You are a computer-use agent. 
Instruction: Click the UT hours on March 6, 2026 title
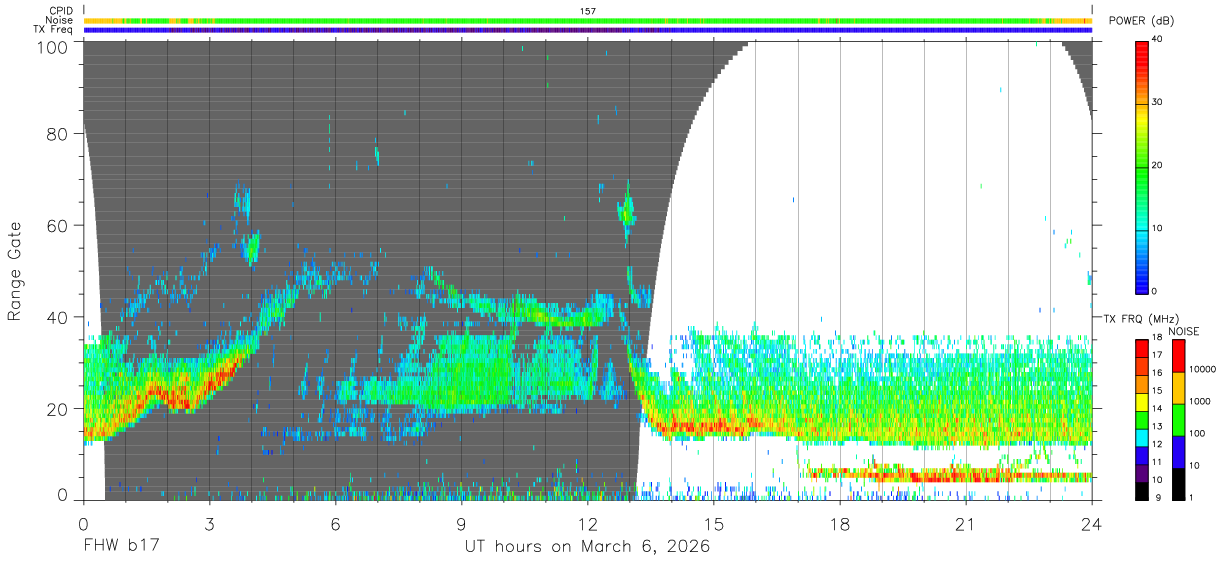tap(588, 548)
